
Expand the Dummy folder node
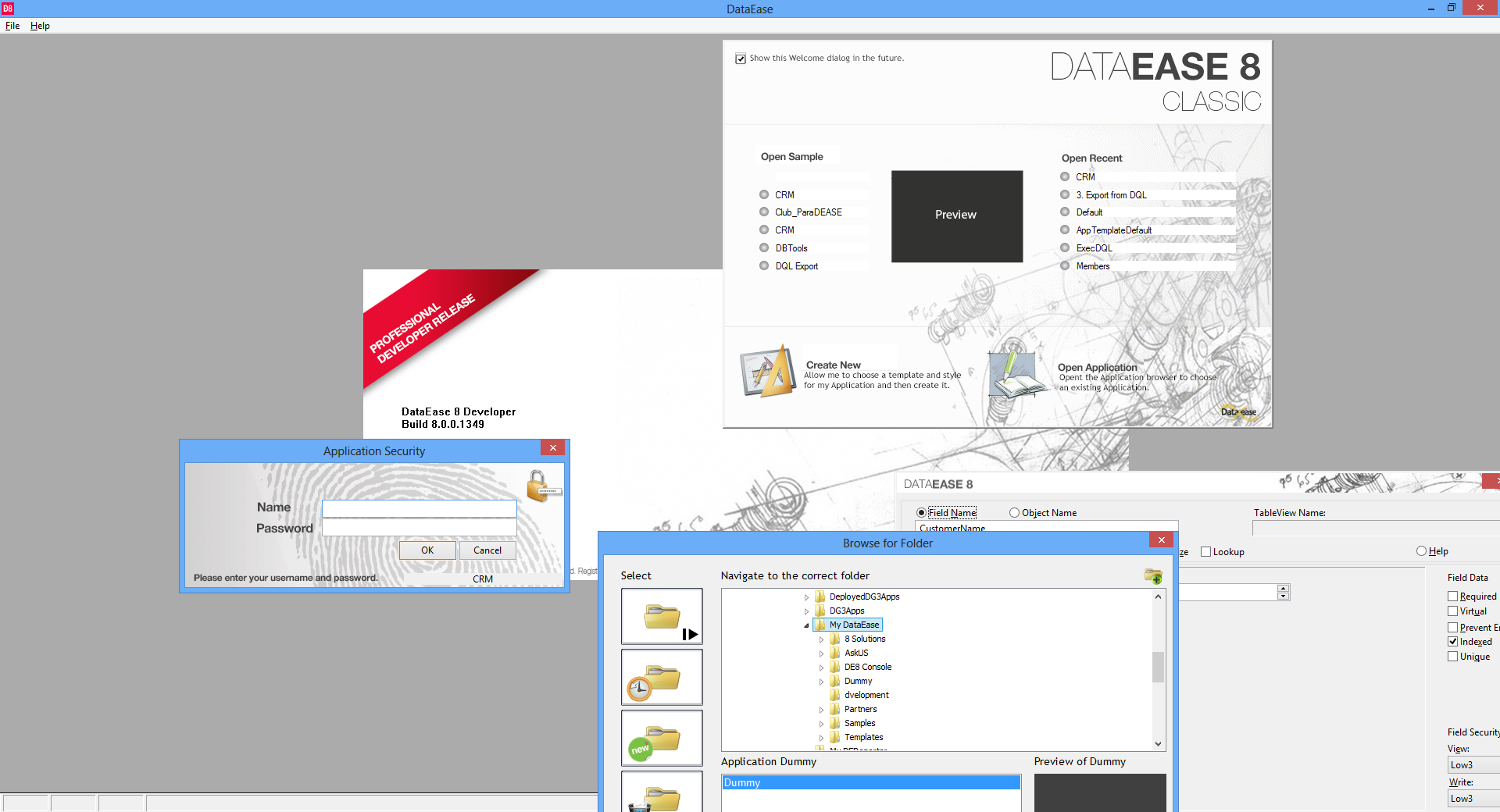point(821,682)
